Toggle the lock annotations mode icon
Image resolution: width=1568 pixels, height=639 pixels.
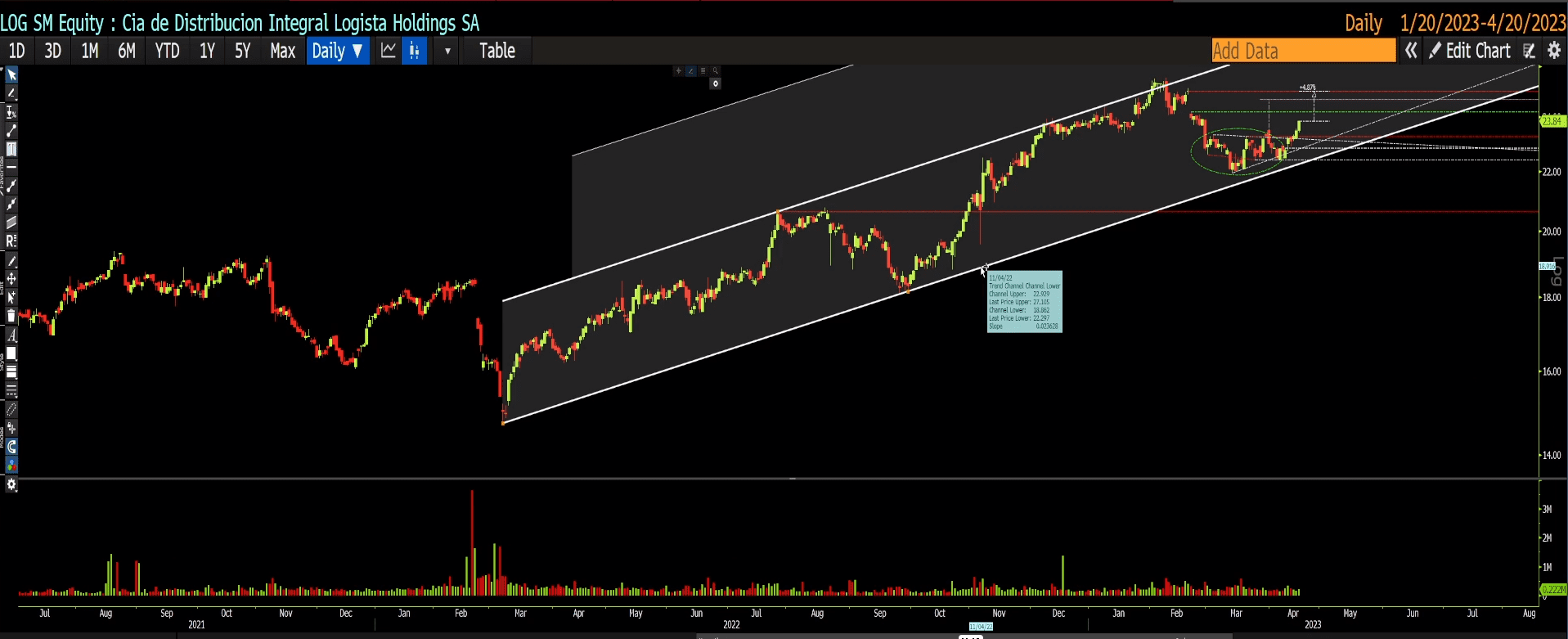[11, 428]
